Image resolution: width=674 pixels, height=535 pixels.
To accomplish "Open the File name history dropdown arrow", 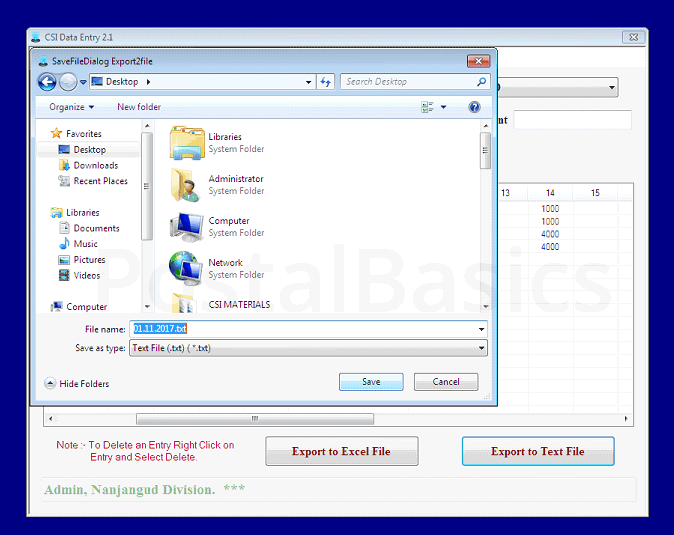I will pos(481,329).
